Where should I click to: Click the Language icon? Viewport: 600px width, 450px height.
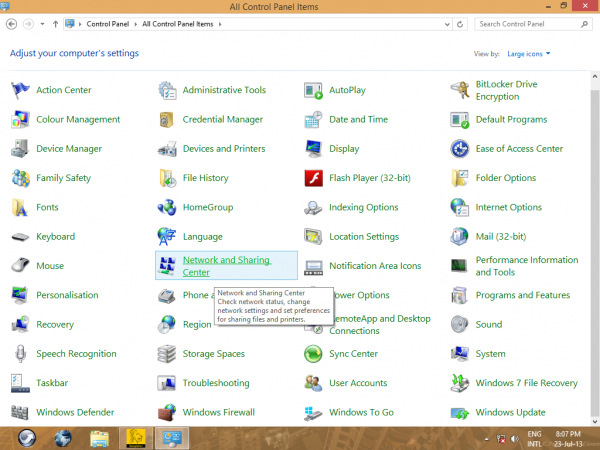[166, 237]
